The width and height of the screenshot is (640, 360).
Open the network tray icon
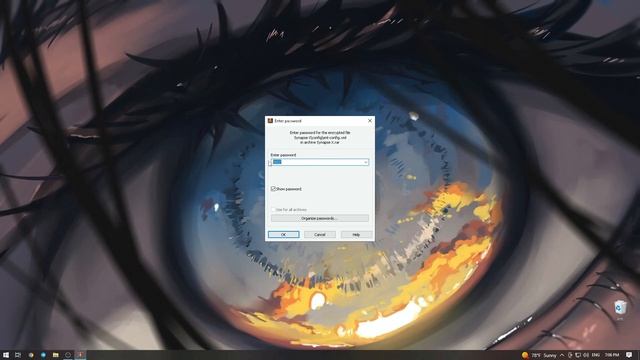[578, 355]
